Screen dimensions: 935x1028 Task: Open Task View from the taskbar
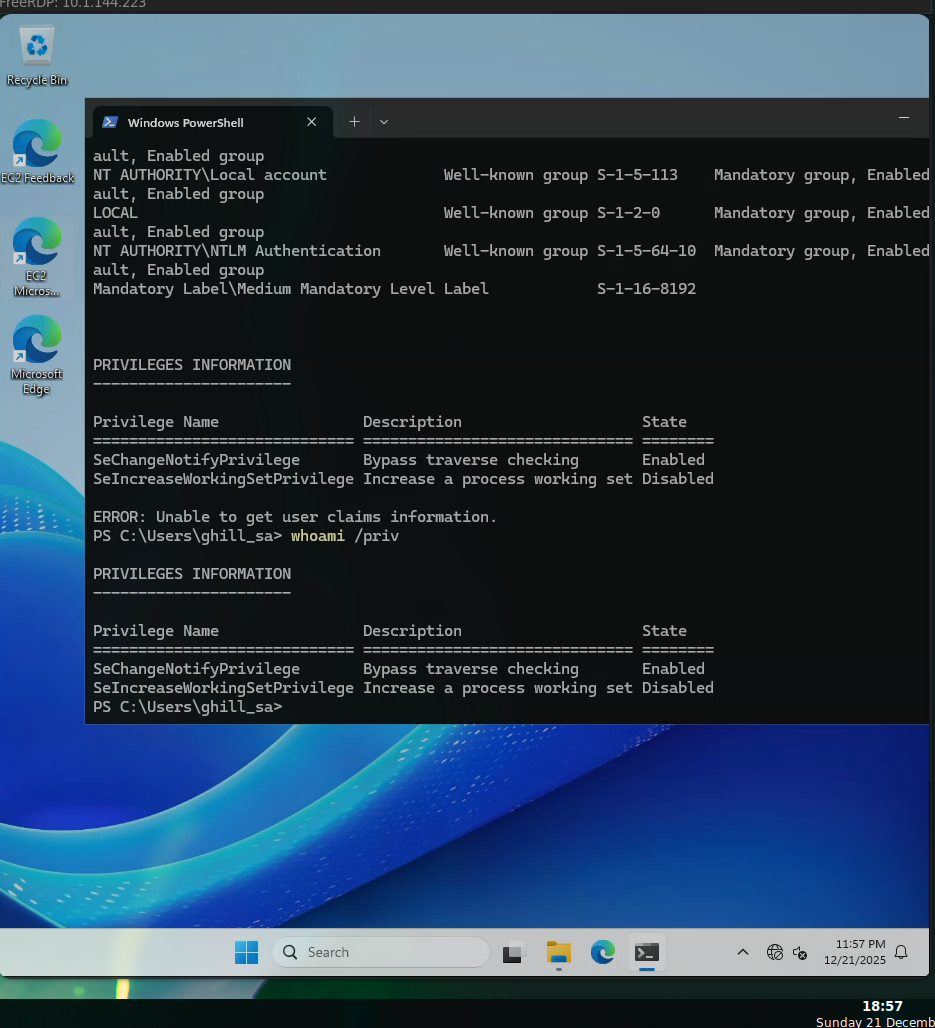click(x=514, y=953)
